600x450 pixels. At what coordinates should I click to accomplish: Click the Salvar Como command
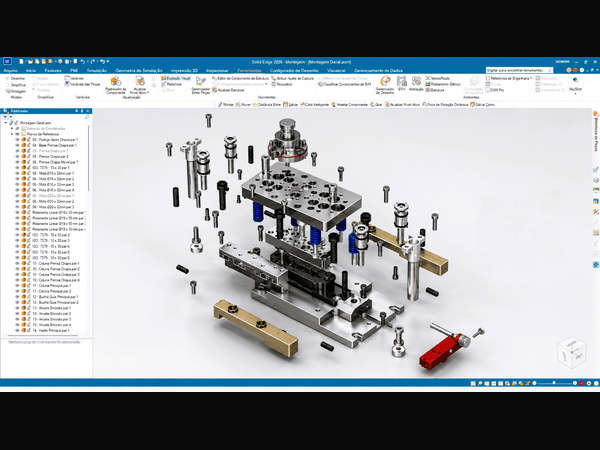pos(482,104)
